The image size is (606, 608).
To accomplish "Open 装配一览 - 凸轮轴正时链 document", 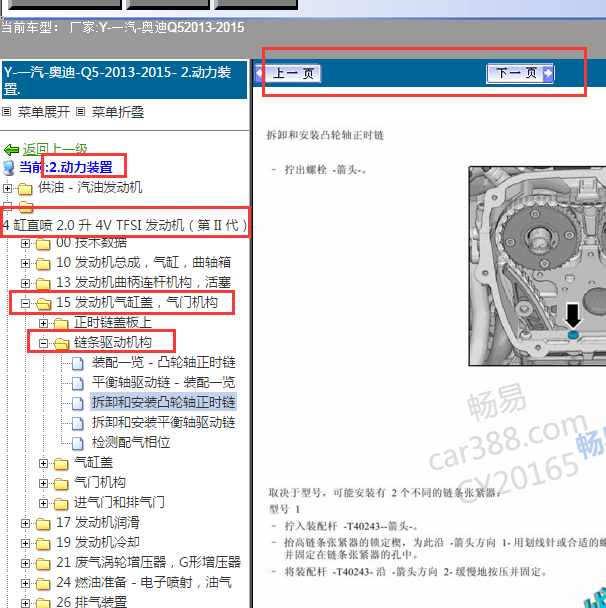I will click(163, 363).
